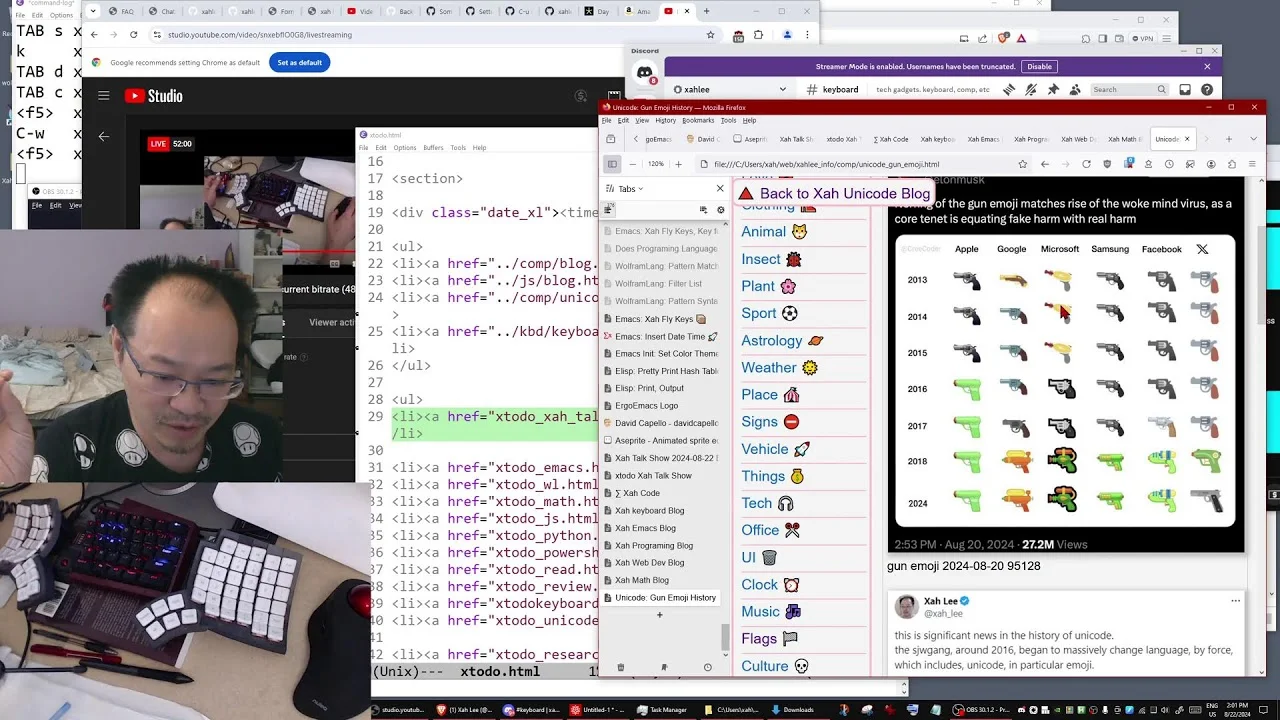Click Set as default Chrome button
The height and width of the screenshot is (720, 1280).
[x=300, y=62]
